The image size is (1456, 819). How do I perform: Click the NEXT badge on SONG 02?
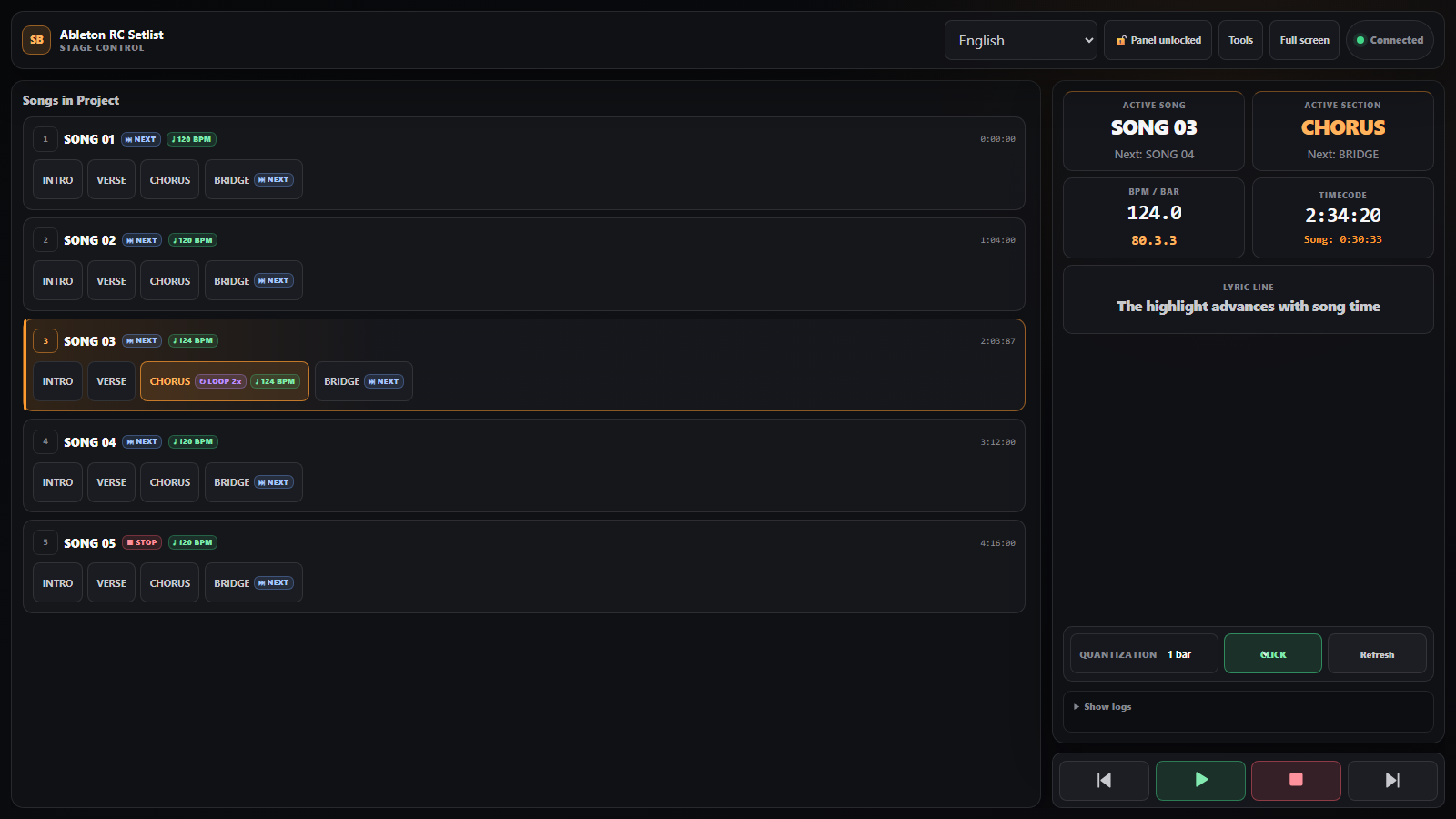point(142,240)
